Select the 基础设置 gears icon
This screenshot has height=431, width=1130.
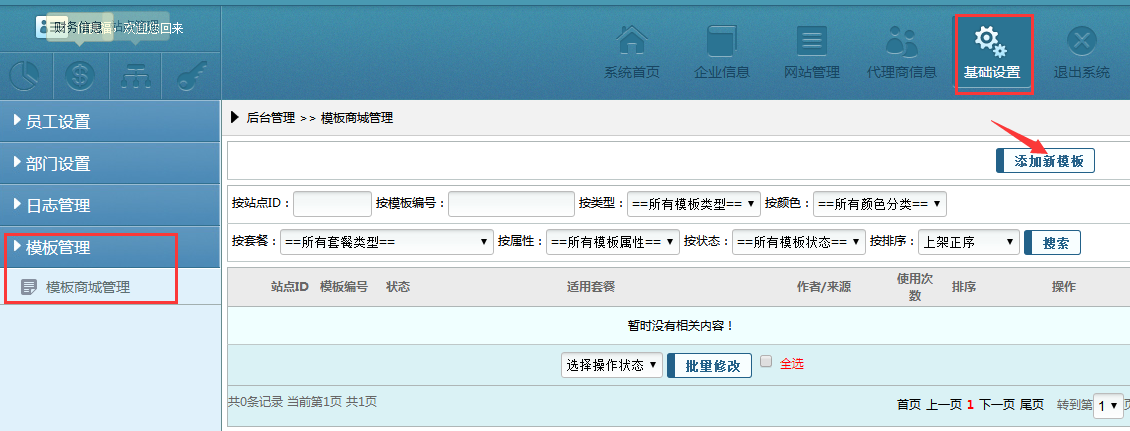[x=990, y=42]
